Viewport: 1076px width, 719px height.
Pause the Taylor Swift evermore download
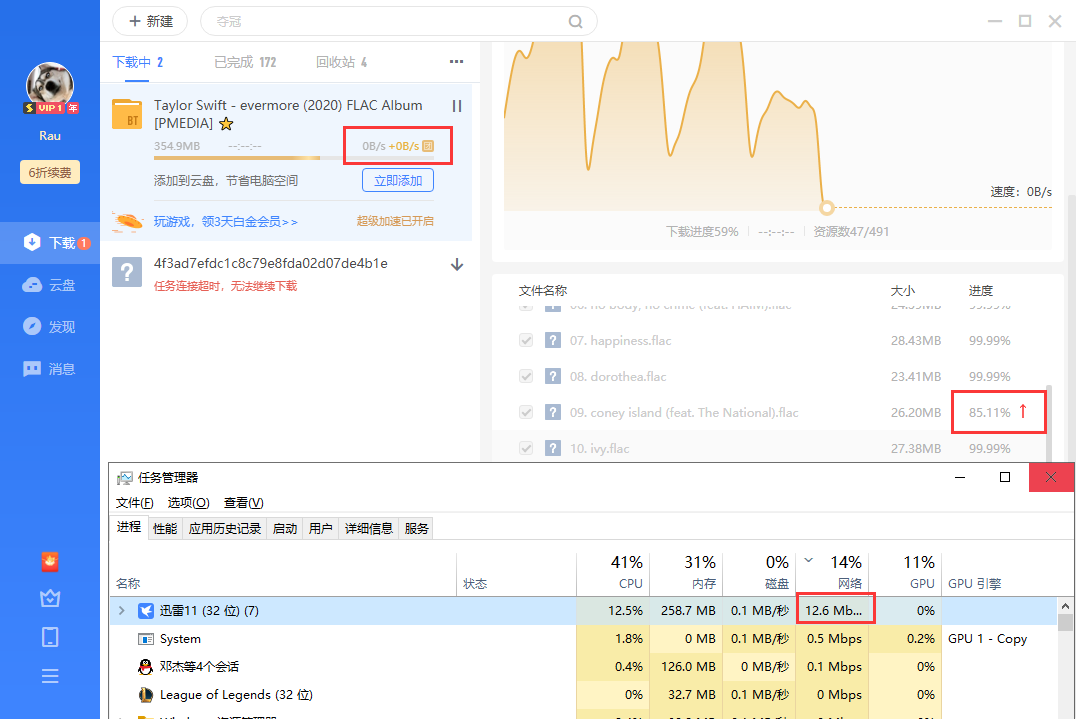pyautogui.click(x=456, y=106)
